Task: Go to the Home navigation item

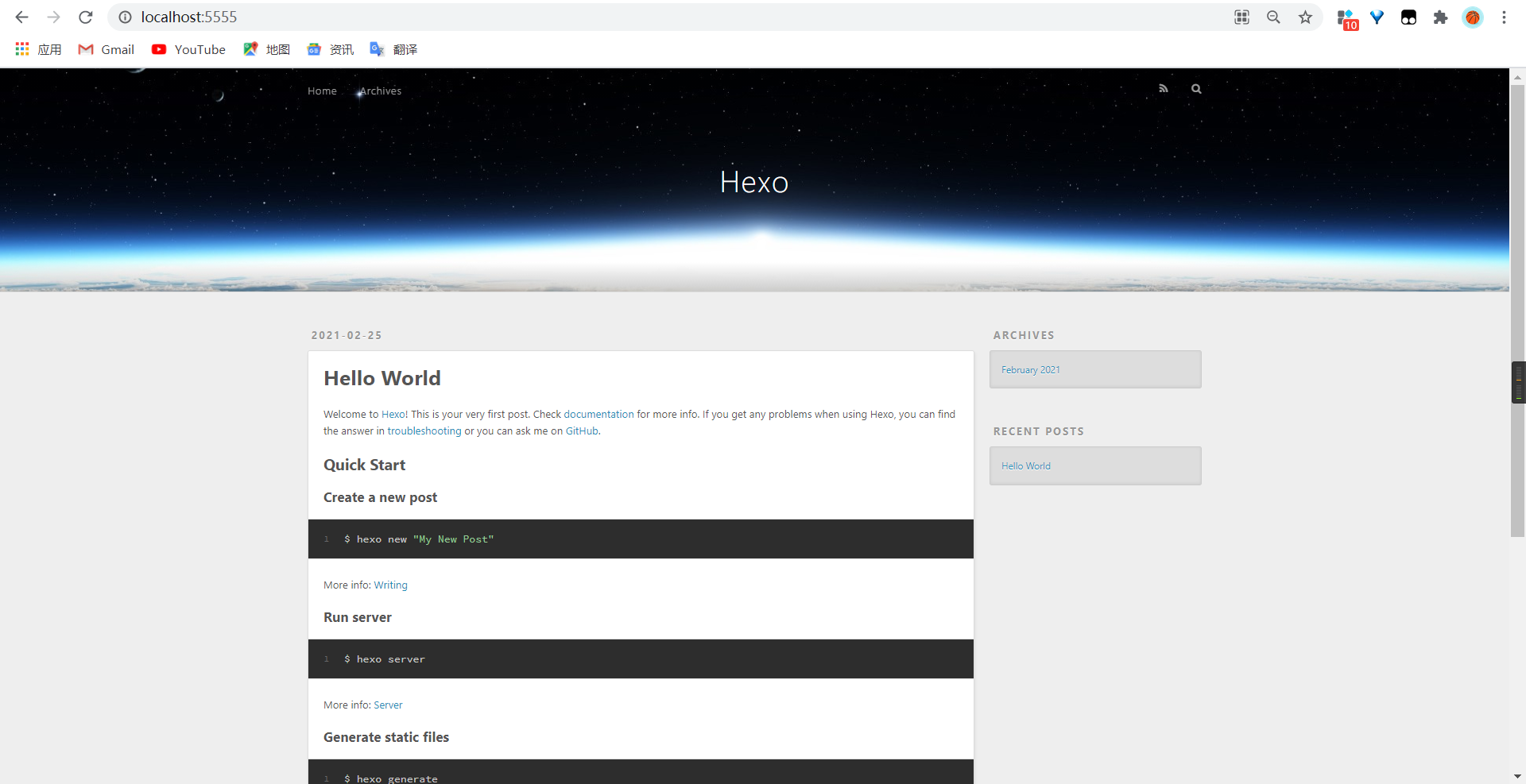Action: (322, 91)
